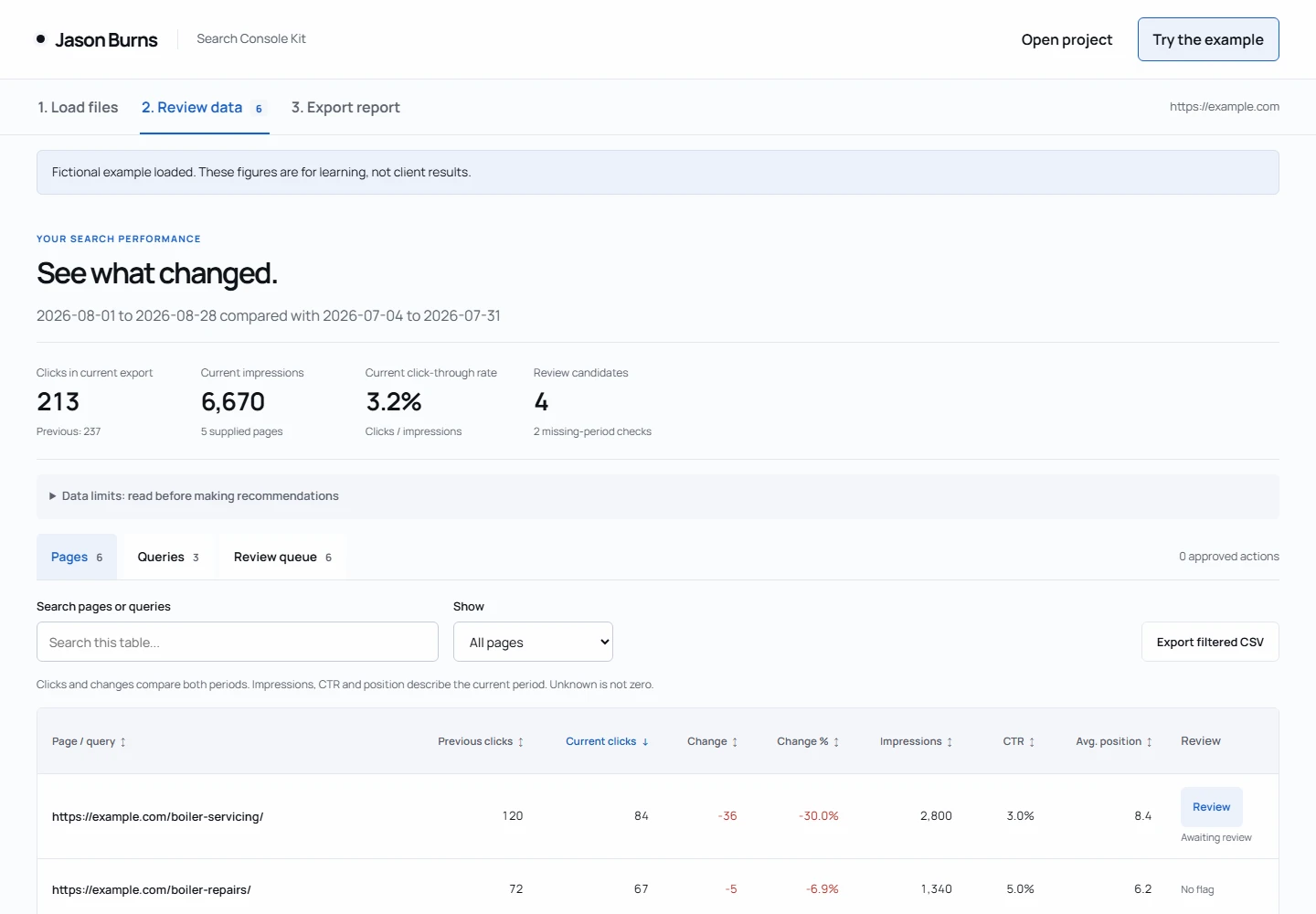Click the 6,670 impressions value
The image size is (1316, 914).
(x=233, y=402)
